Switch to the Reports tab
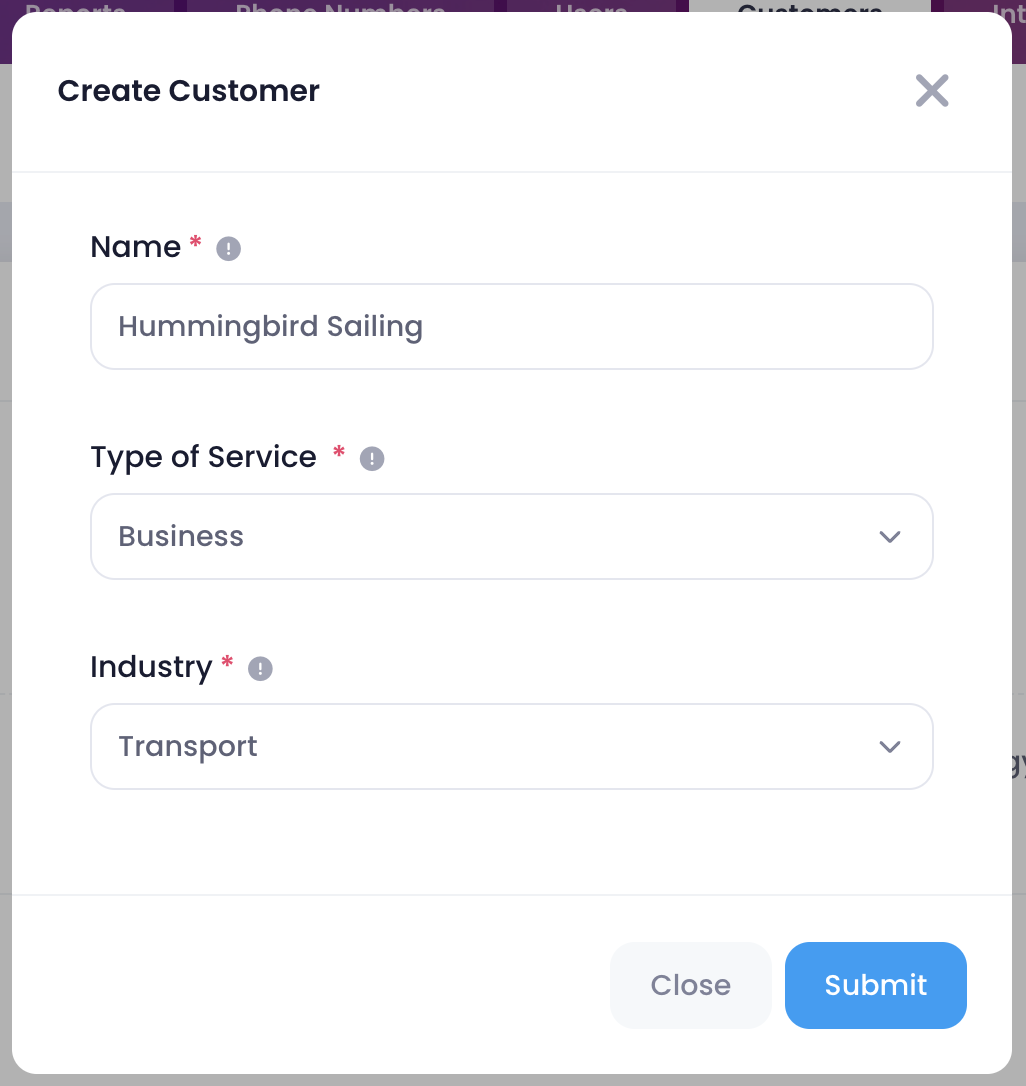The width and height of the screenshot is (1026, 1086). click(76, 6)
